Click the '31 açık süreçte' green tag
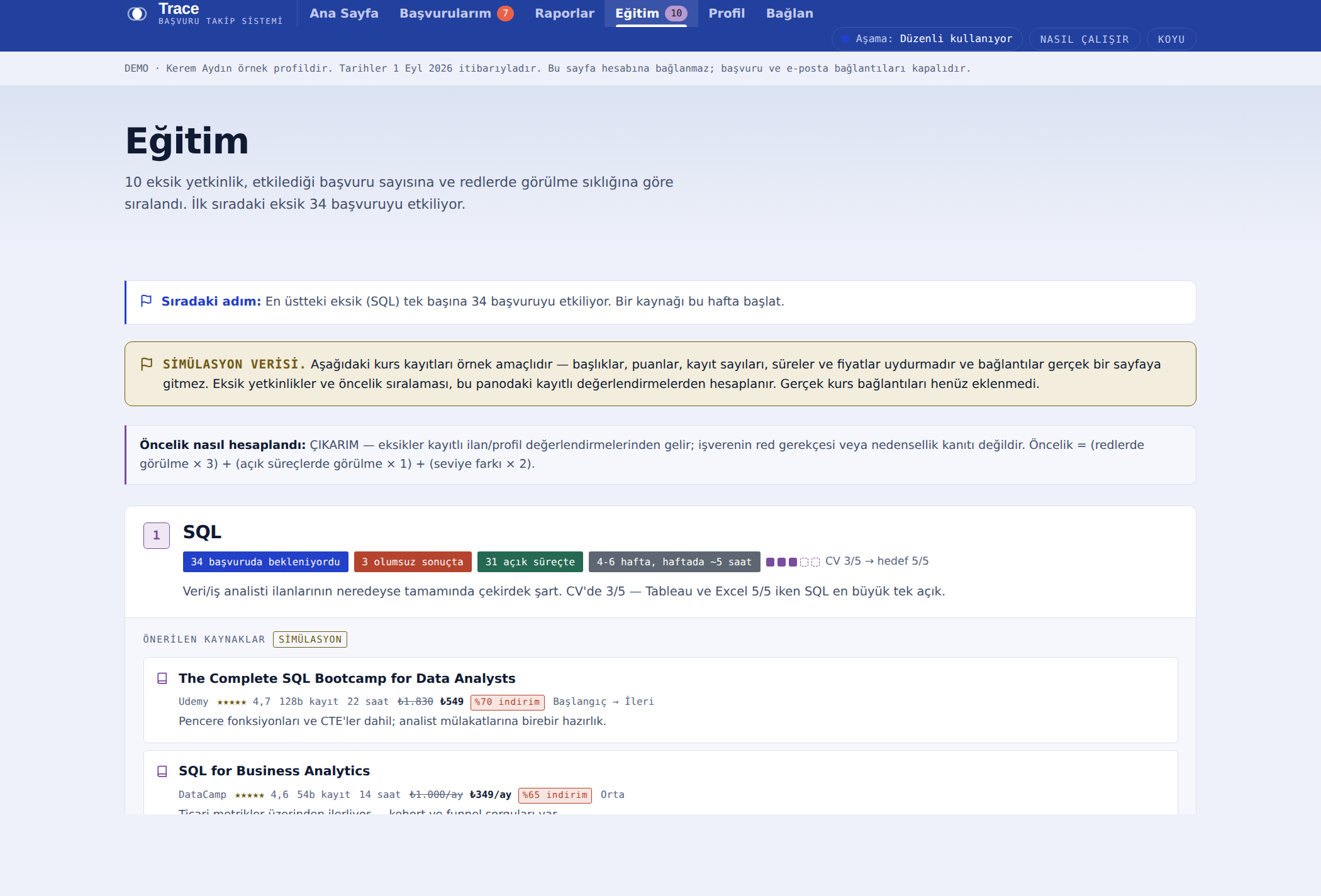Image resolution: width=1321 pixels, height=896 pixels. 530,561
